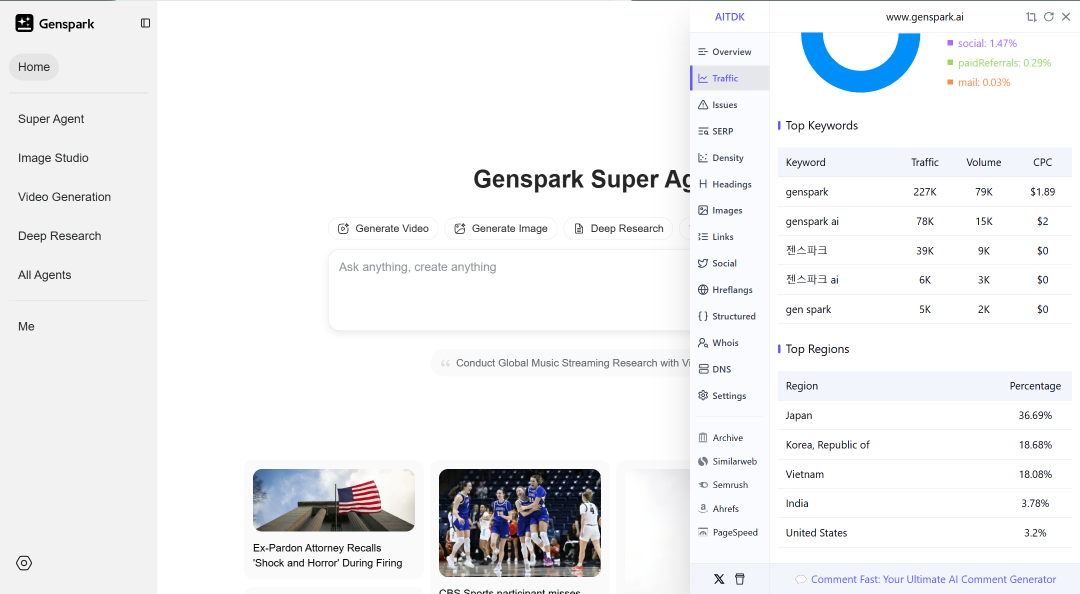Open All Agents

(44, 274)
